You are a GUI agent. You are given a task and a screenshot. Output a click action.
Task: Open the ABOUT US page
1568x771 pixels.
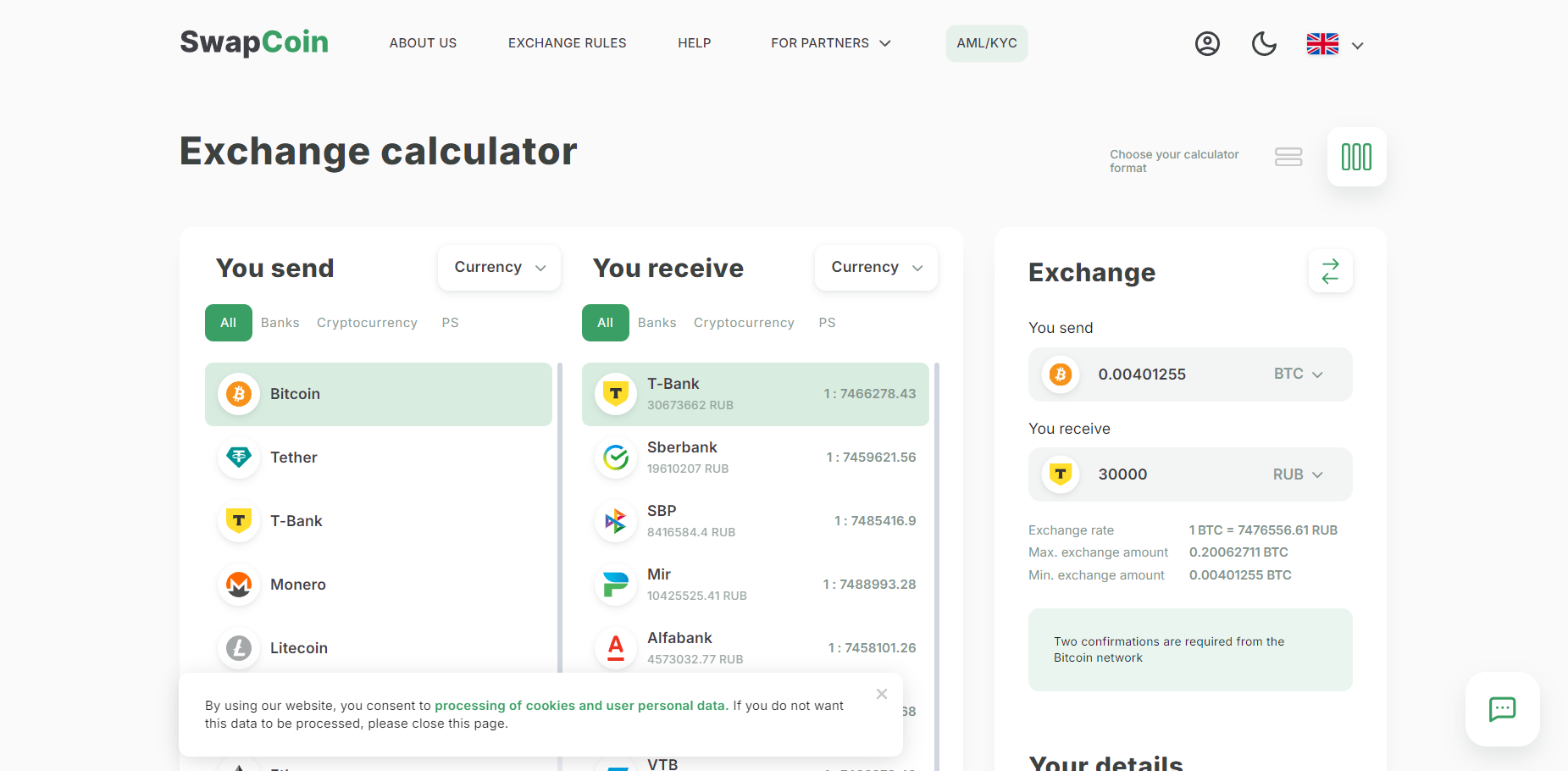pos(423,43)
